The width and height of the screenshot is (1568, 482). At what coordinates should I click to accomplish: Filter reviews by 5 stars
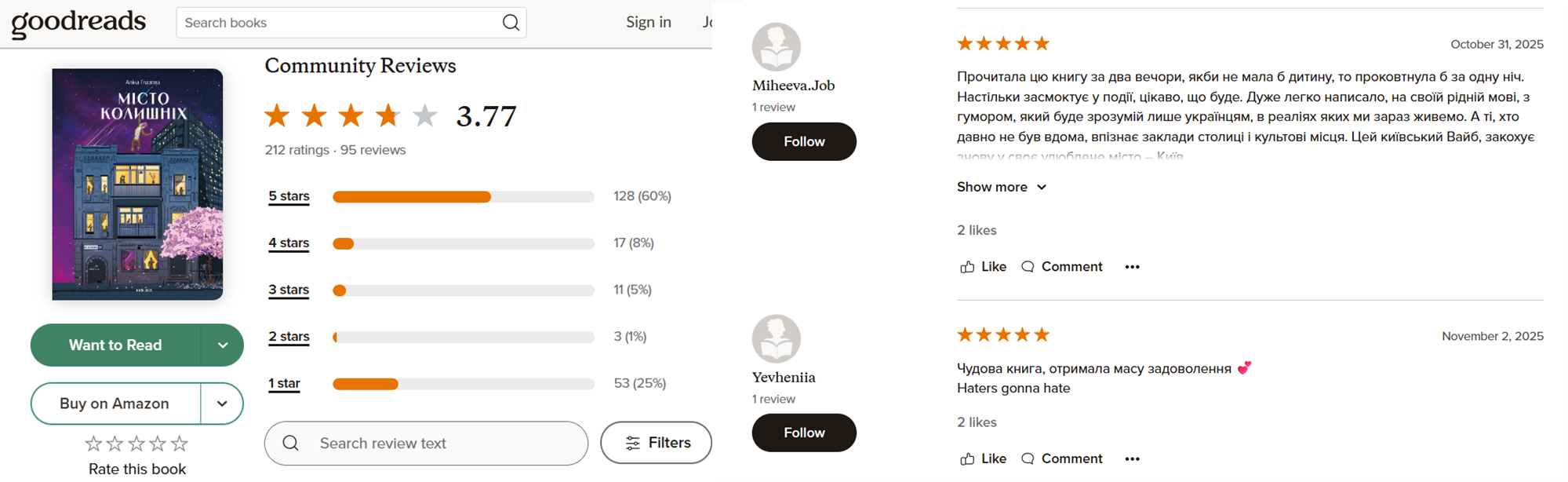pos(289,196)
